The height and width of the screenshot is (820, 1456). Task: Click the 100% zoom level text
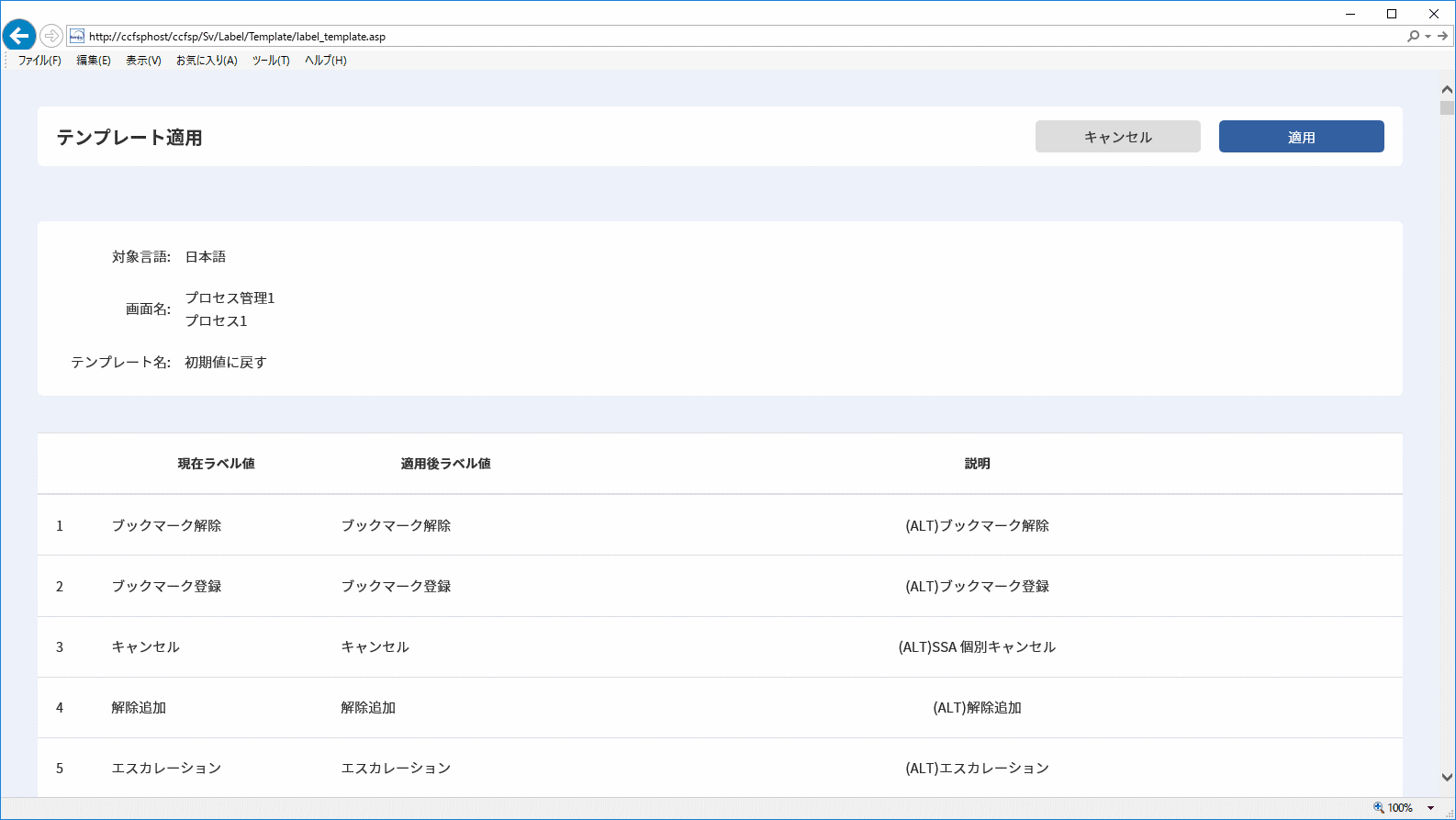[x=1400, y=808]
